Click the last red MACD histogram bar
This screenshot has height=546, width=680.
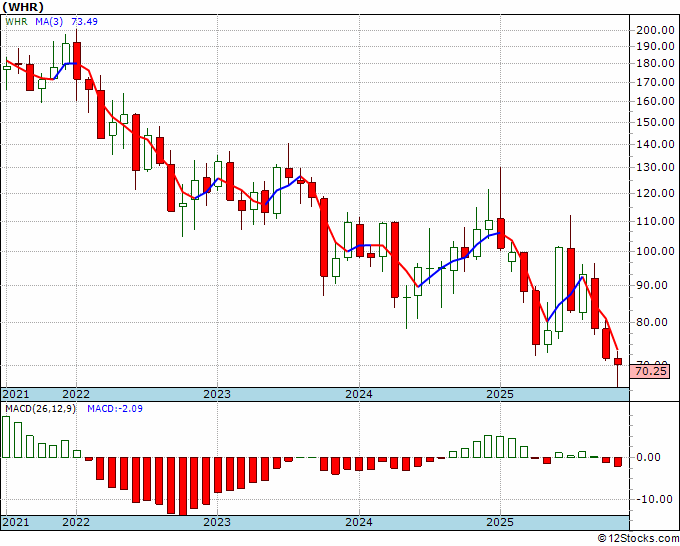(x=618, y=462)
